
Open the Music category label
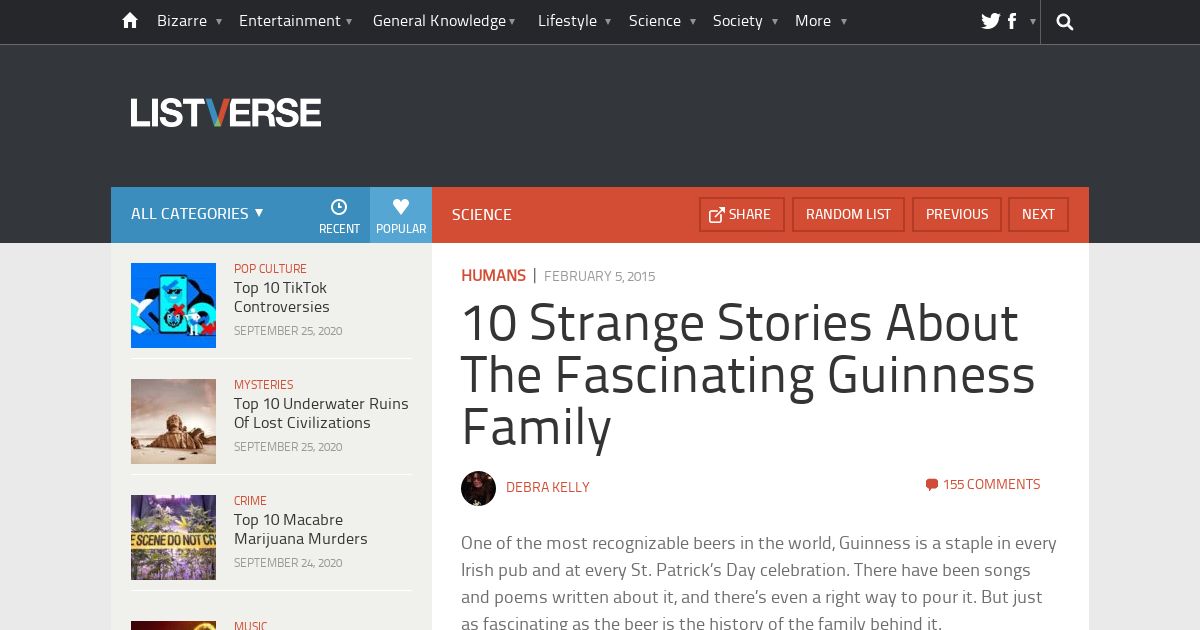[250, 625]
